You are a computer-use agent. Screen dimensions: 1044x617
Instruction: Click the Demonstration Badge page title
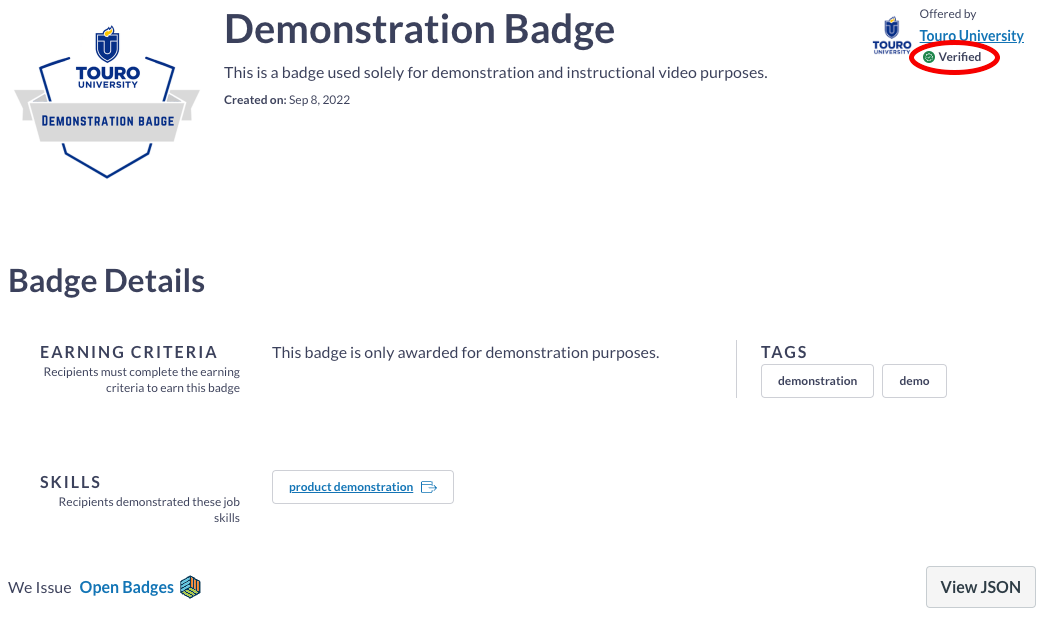[x=419, y=29]
